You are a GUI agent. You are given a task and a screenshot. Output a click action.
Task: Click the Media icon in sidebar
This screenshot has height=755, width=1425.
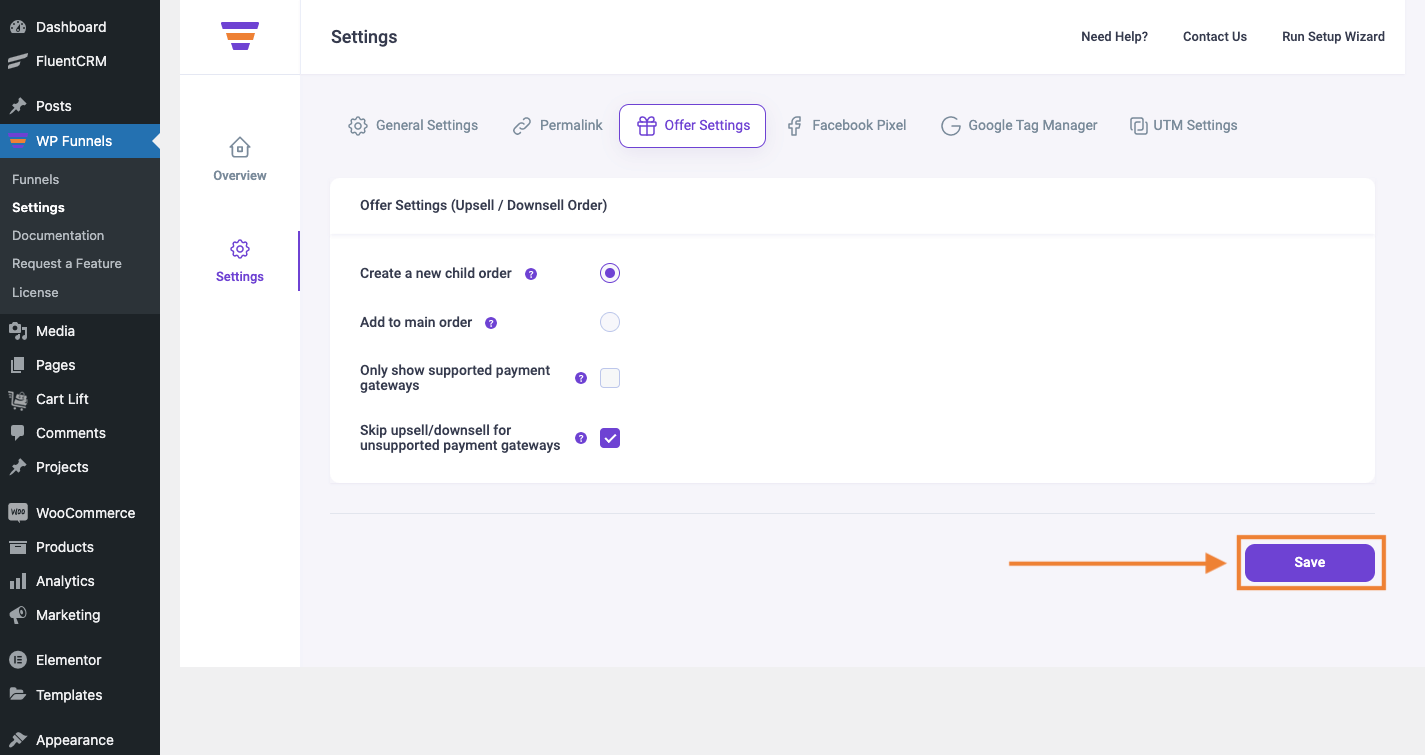[18, 331]
